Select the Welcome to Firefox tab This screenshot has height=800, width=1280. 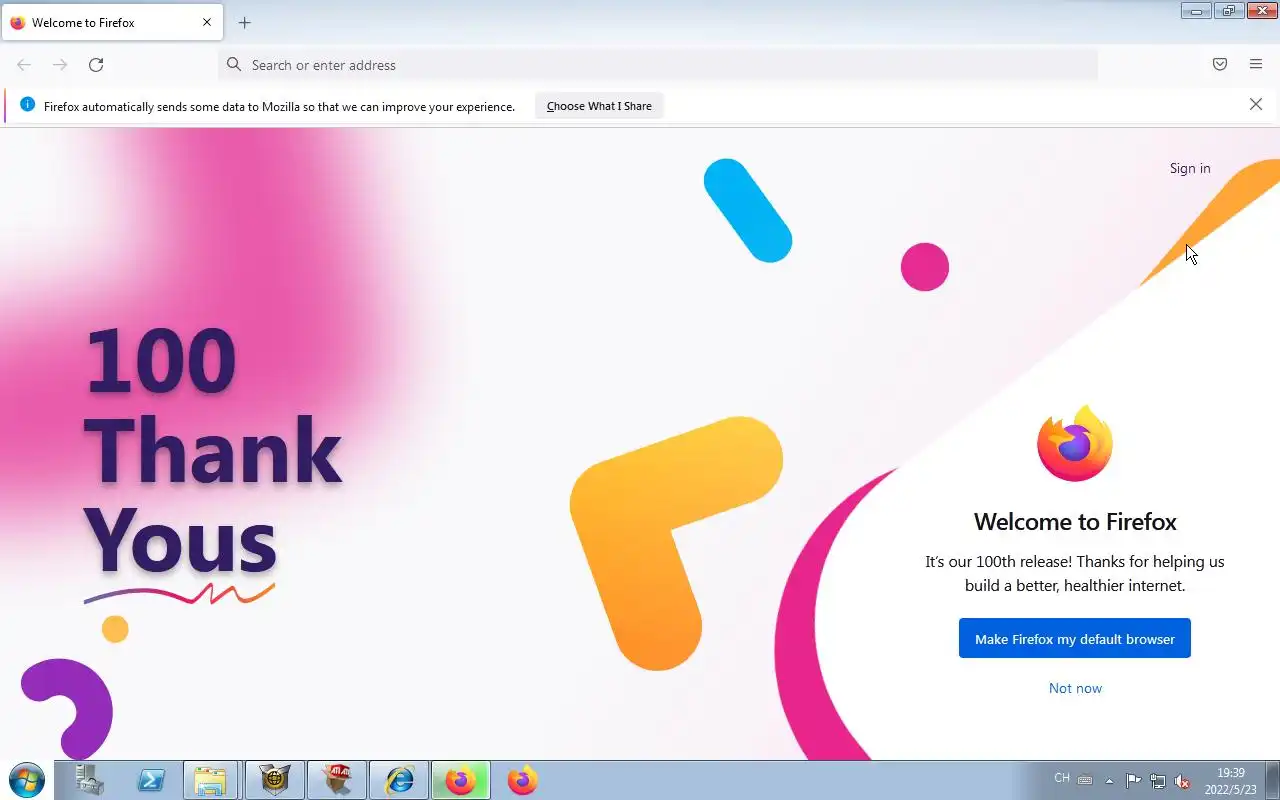111,22
